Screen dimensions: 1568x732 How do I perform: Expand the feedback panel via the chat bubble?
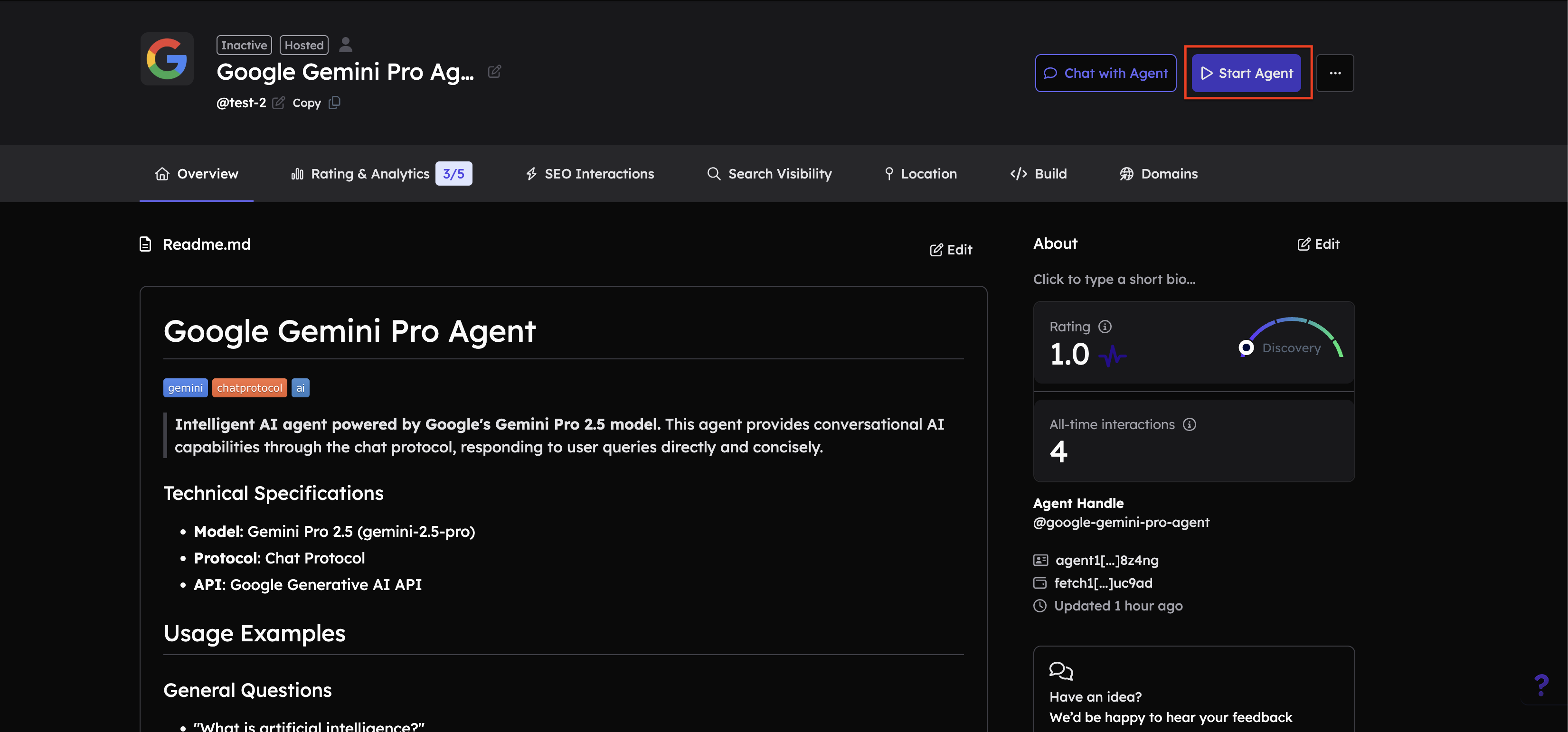pos(1061,671)
